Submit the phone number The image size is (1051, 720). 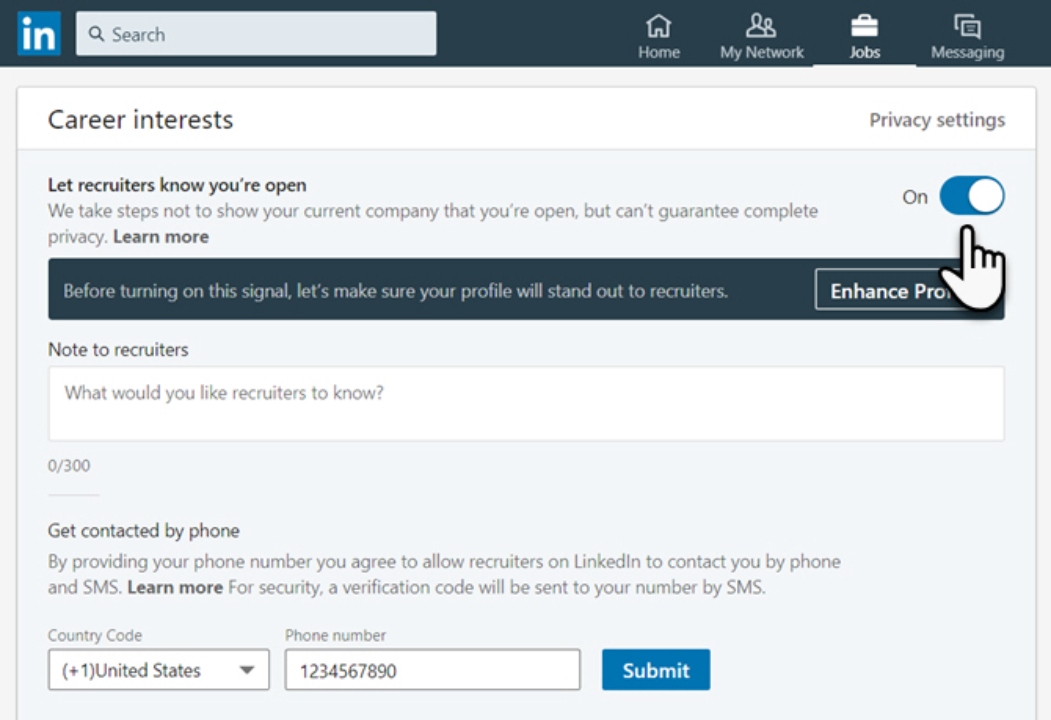point(656,670)
